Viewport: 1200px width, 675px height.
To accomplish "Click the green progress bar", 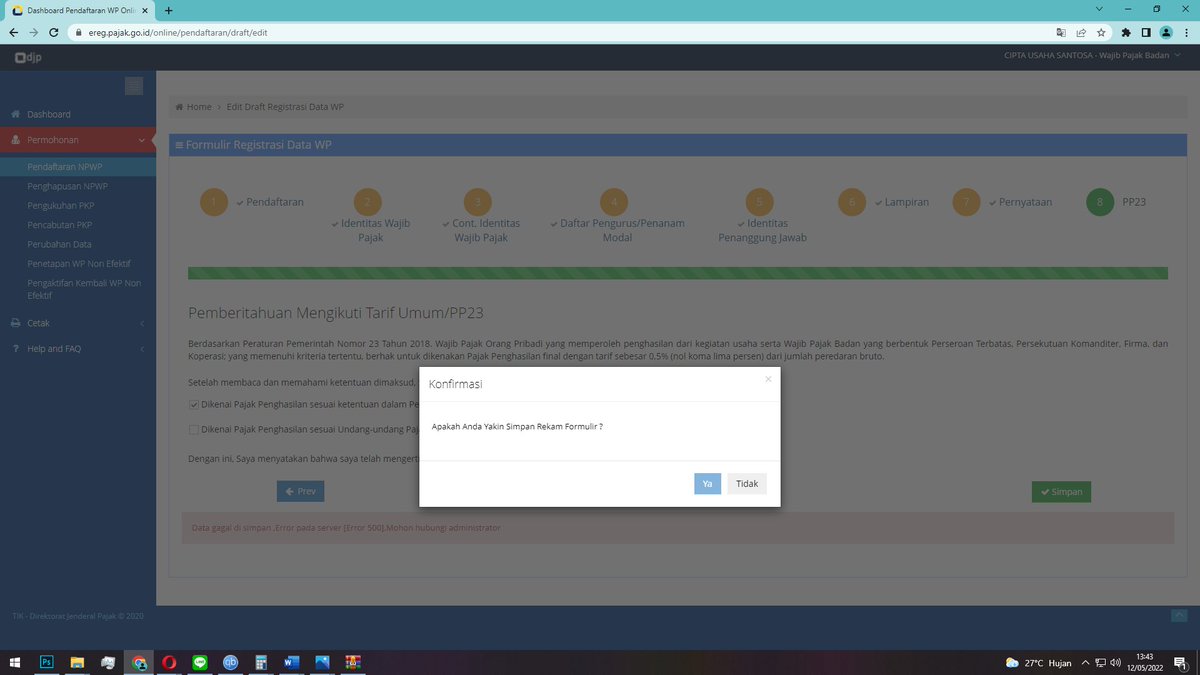I will tap(678, 273).
